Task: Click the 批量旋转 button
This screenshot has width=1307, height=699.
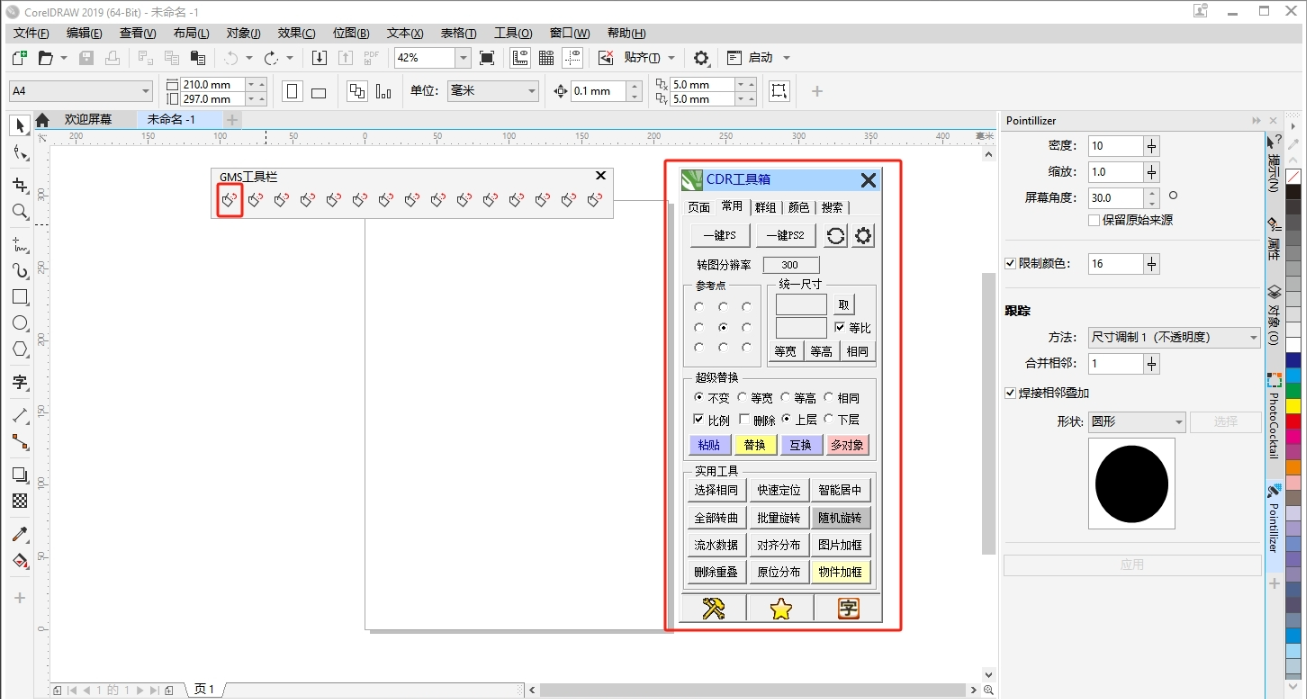Action: point(779,518)
